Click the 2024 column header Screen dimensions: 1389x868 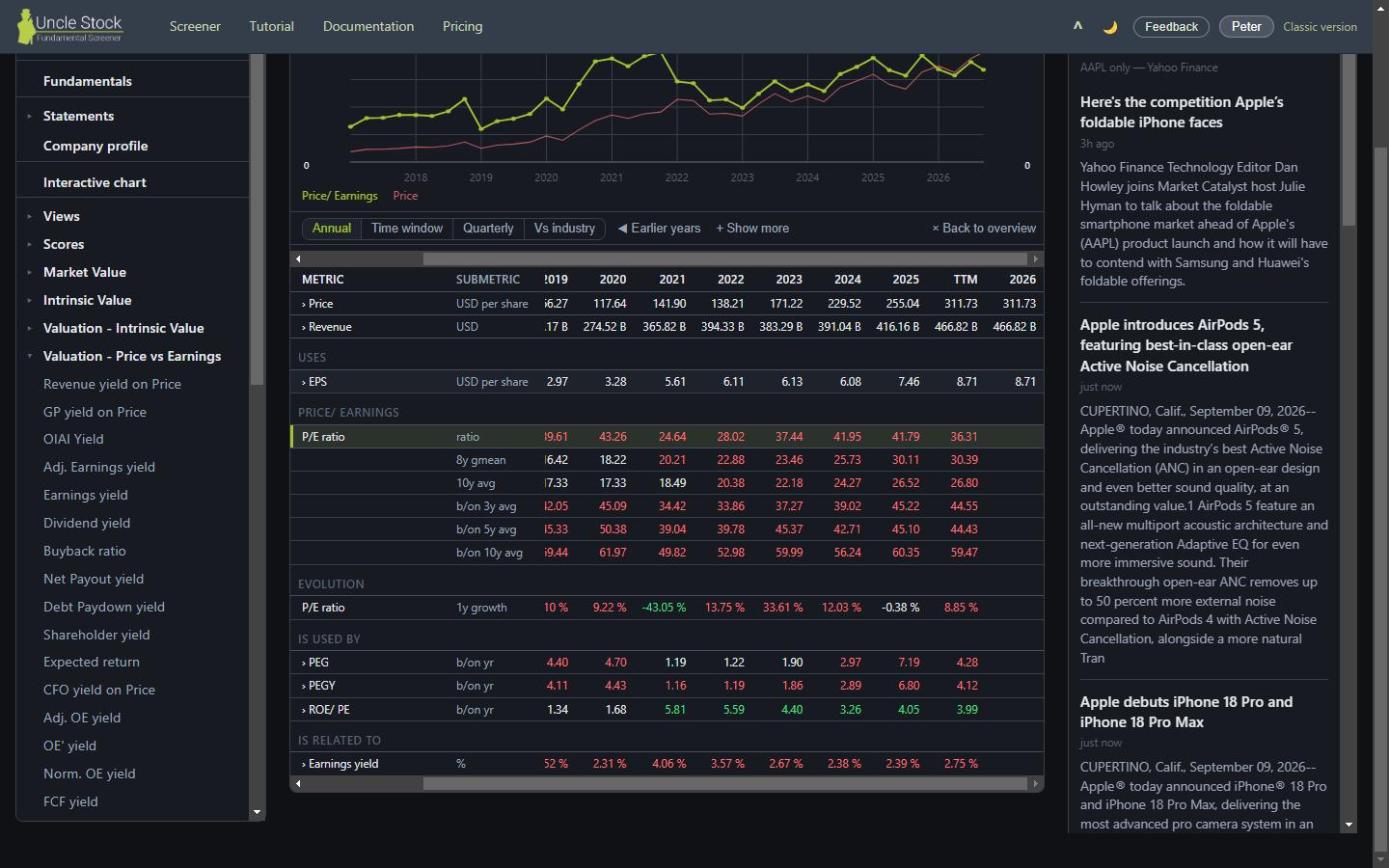[846, 280]
